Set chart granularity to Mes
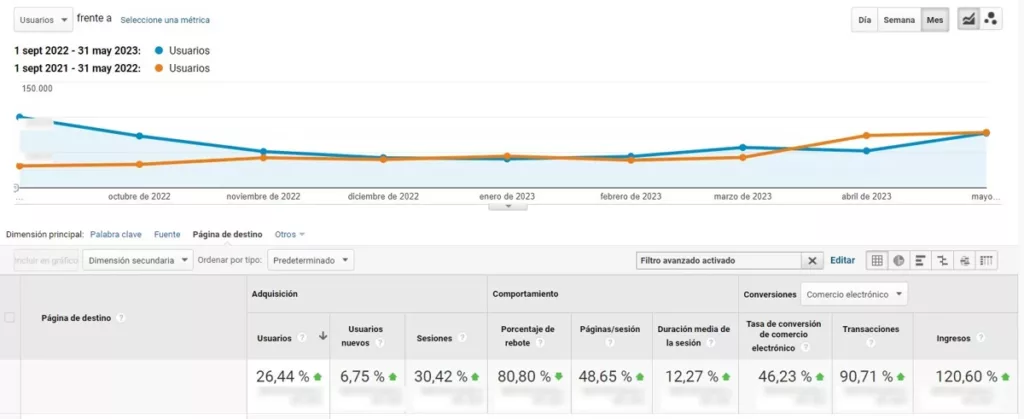This screenshot has width=1024, height=419. (x=935, y=20)
